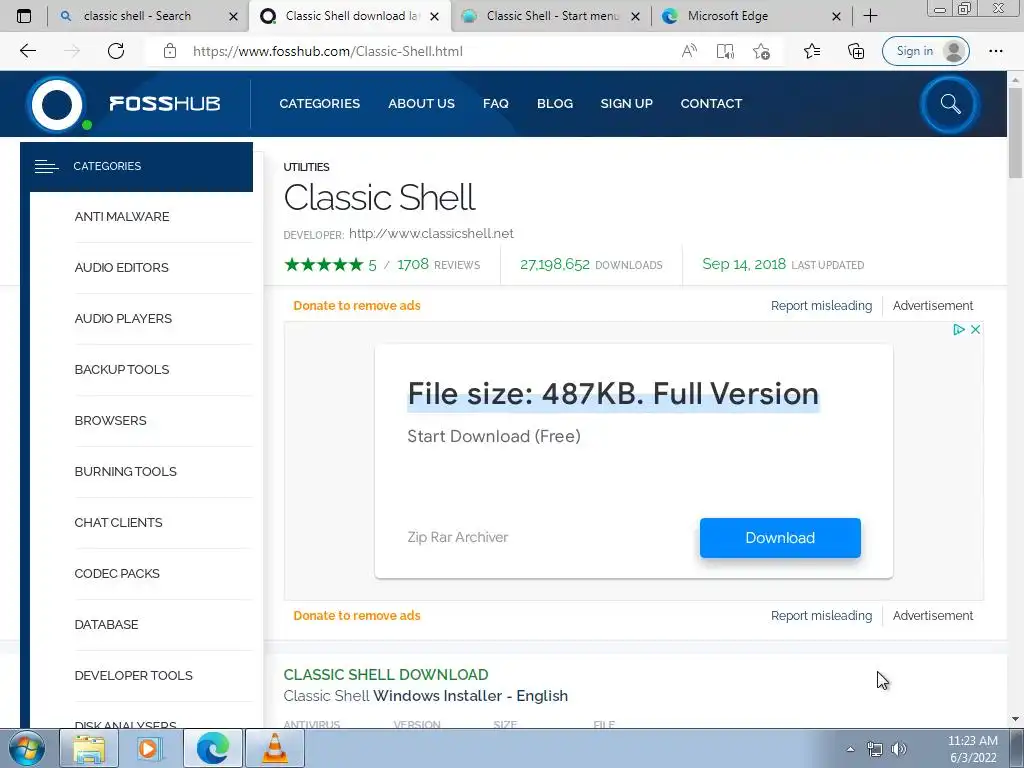This screenshot has height=768, width=1024.
Task: Open AdChoices triangle icon
Action: click(x=958, y=330)
